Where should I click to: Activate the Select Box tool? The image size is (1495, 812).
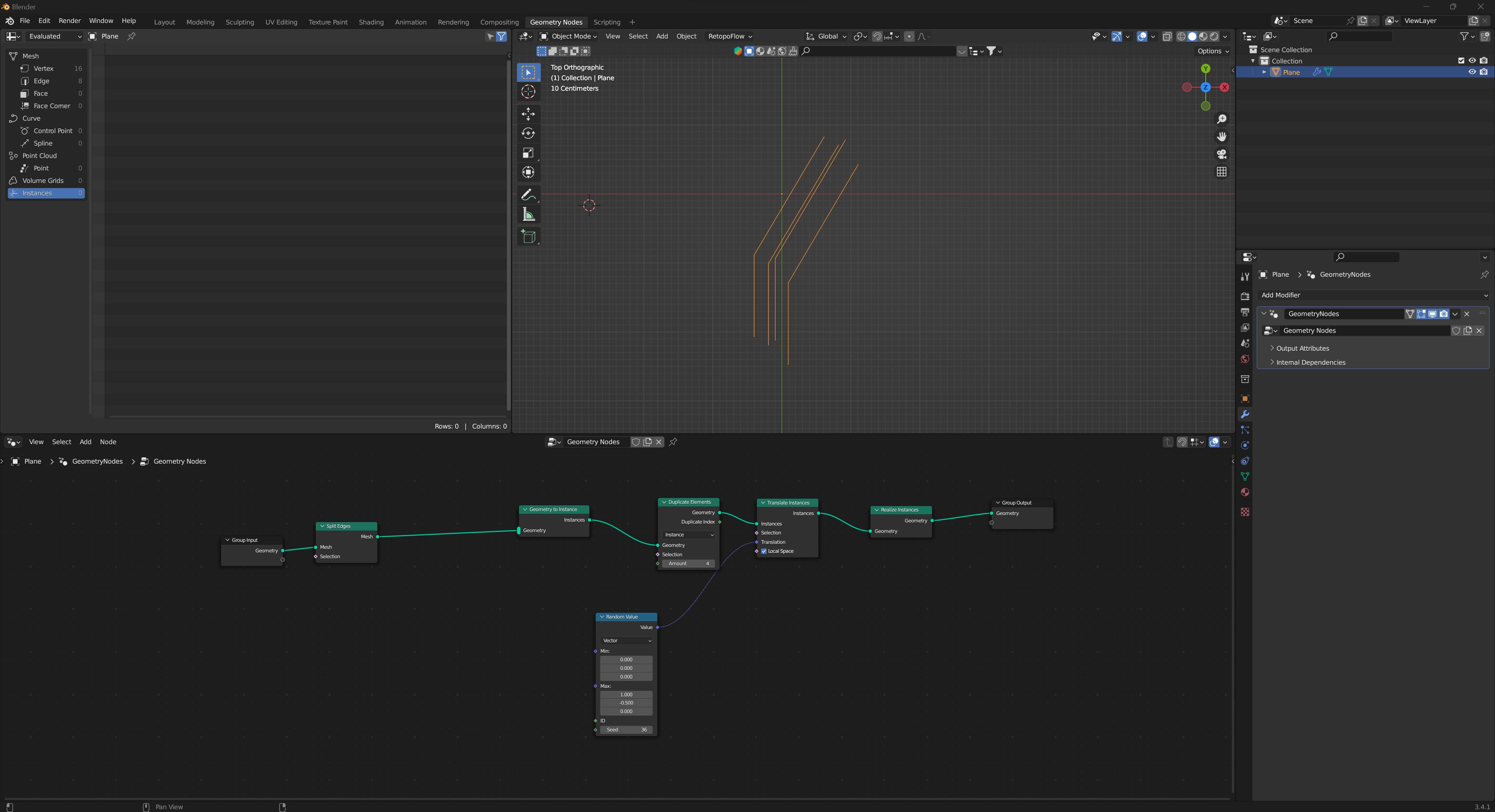click(528, 72)
